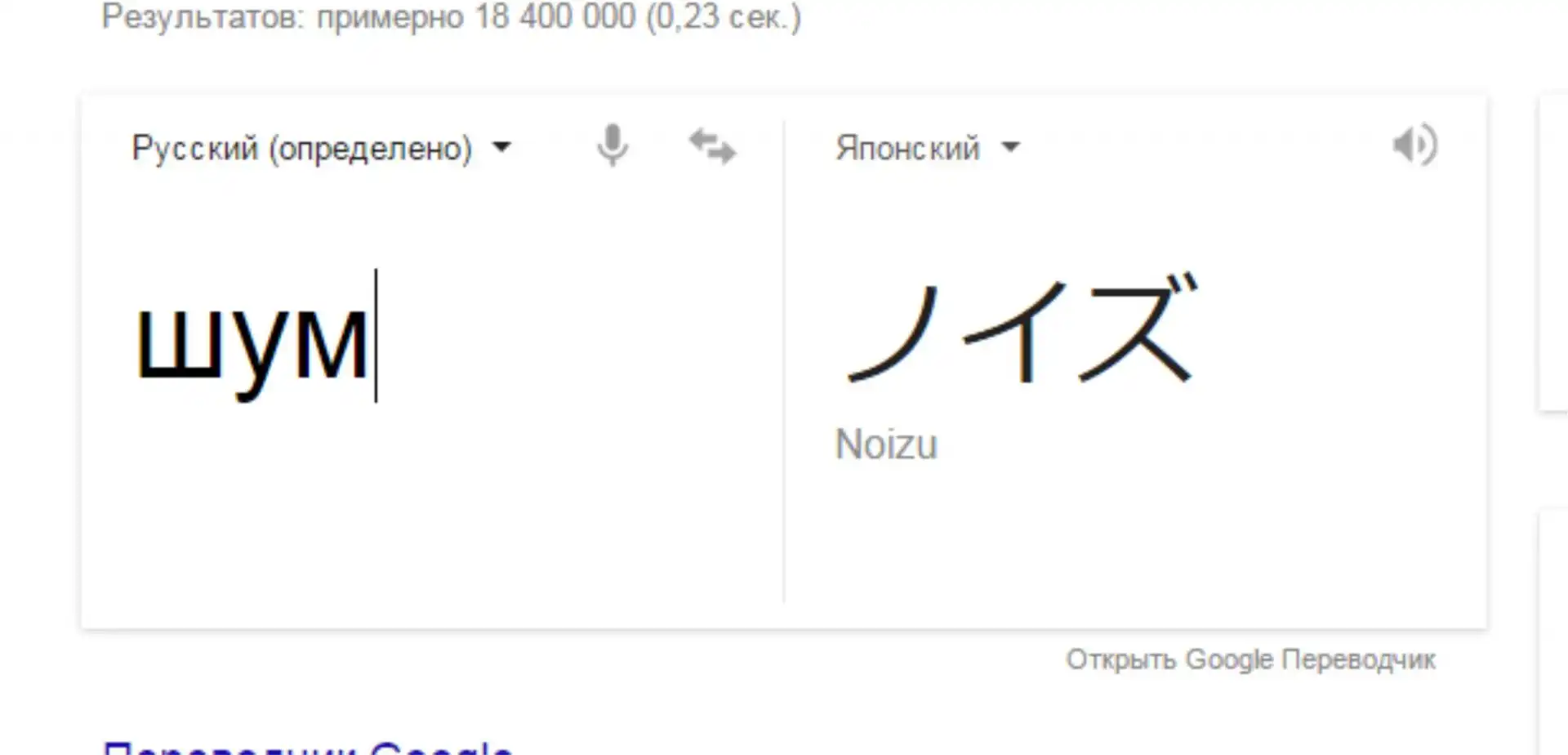The width and height of the screenshot is (1568, 755).
Task: Listen to the Japanese translation audio
Action: pyautogui.click(x=1414, y=145)
